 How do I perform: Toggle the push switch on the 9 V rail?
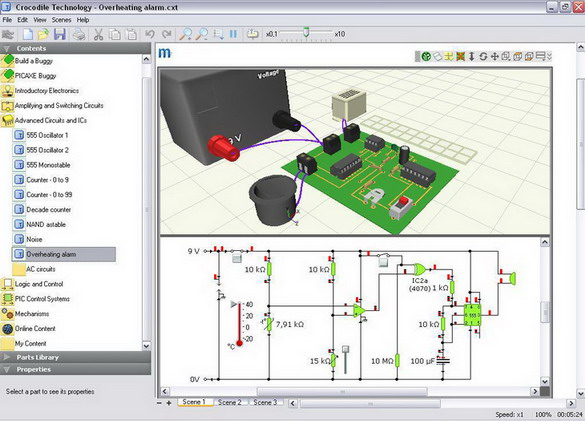(x=237, y=258)
